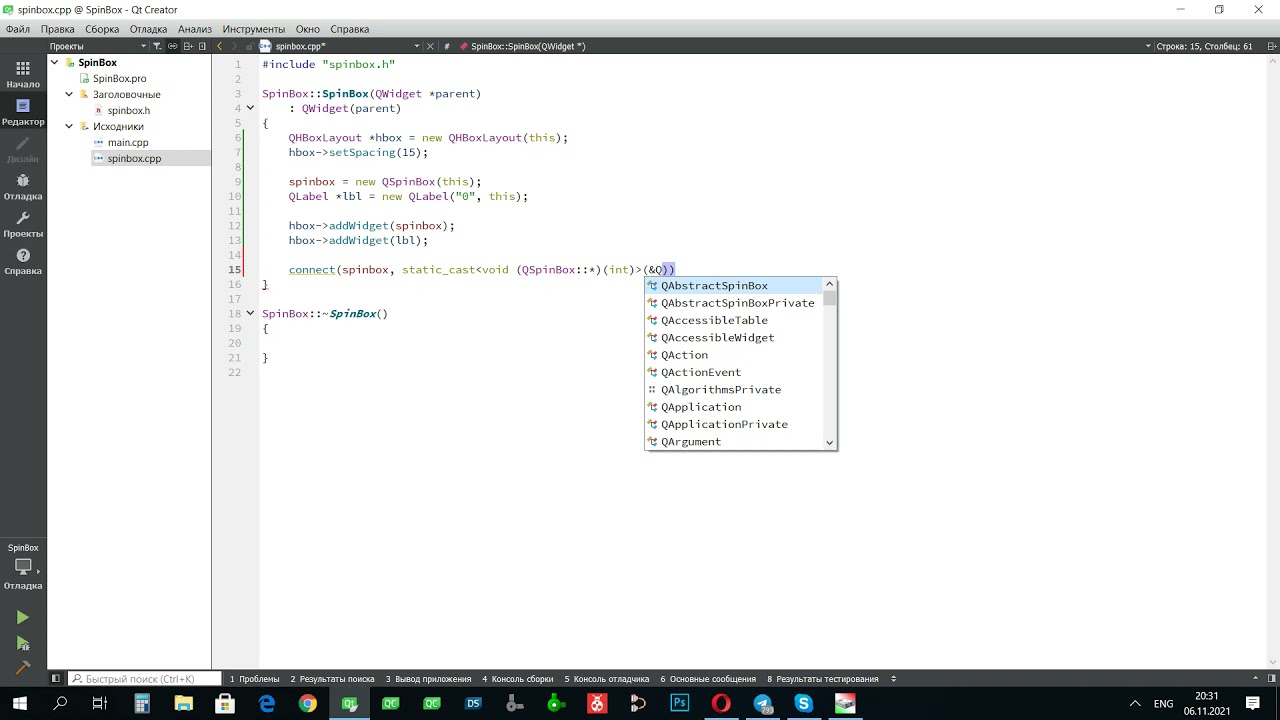Select SpinBox.pro in the project tree
Viewport: 1280px width, 720px height.
(120, 79)
